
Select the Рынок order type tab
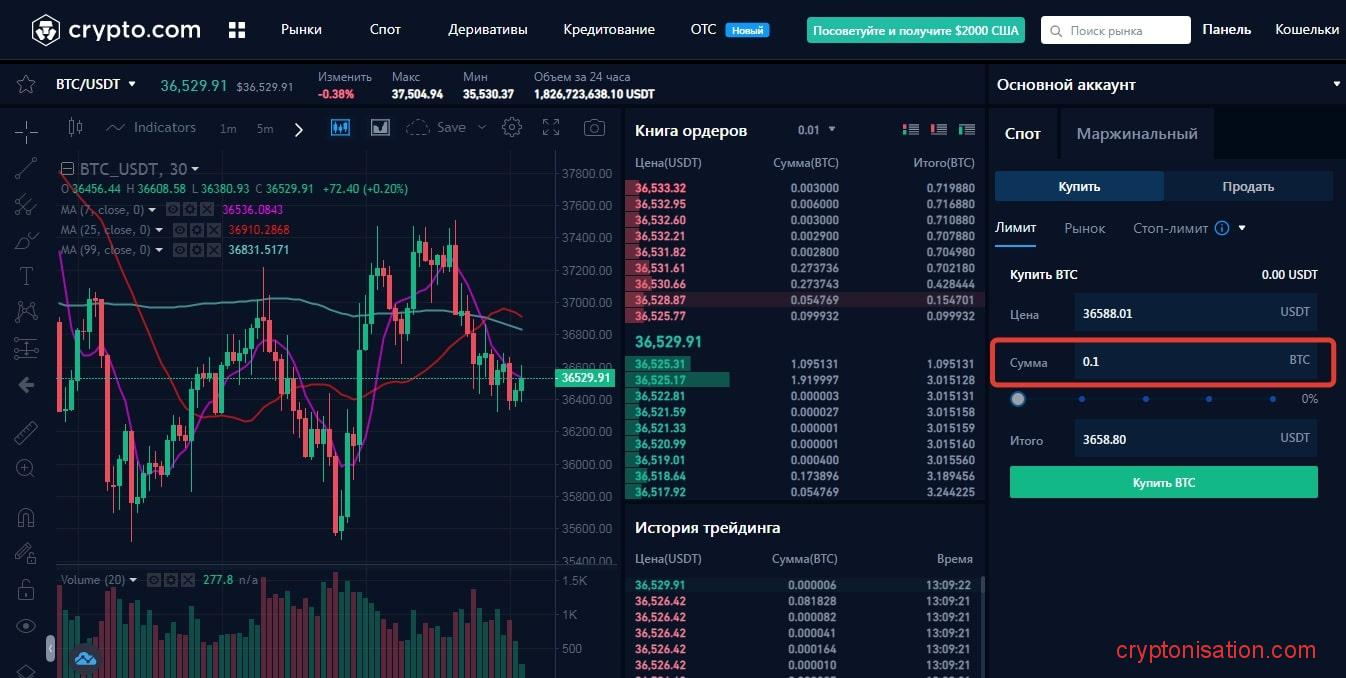[1084, 228]
